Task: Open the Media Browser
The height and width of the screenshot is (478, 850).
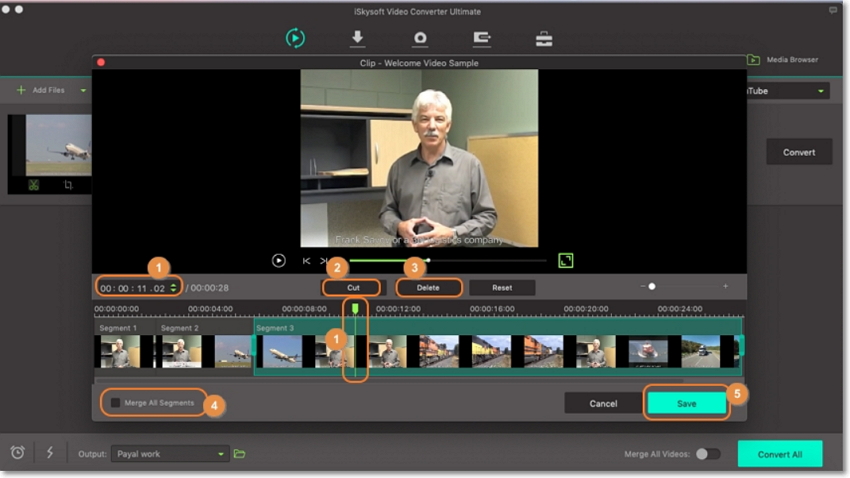Action: pos(783,60)
